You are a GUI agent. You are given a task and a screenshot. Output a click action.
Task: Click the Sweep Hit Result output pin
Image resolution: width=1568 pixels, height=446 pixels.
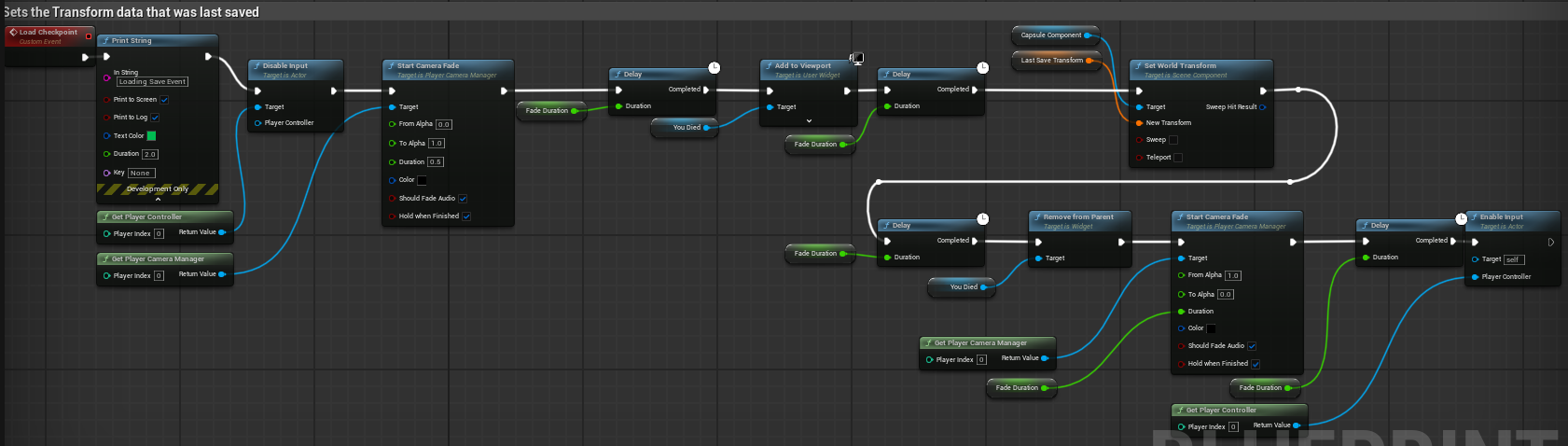[1262, 107]
